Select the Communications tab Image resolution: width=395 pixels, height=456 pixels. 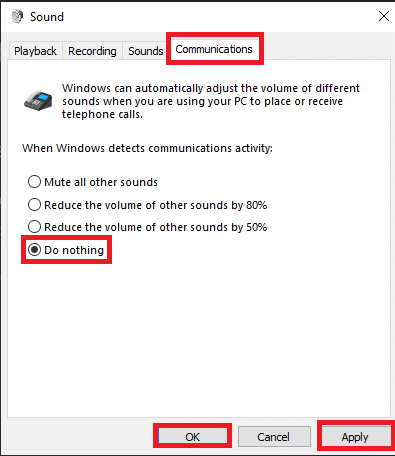point(214,49)
